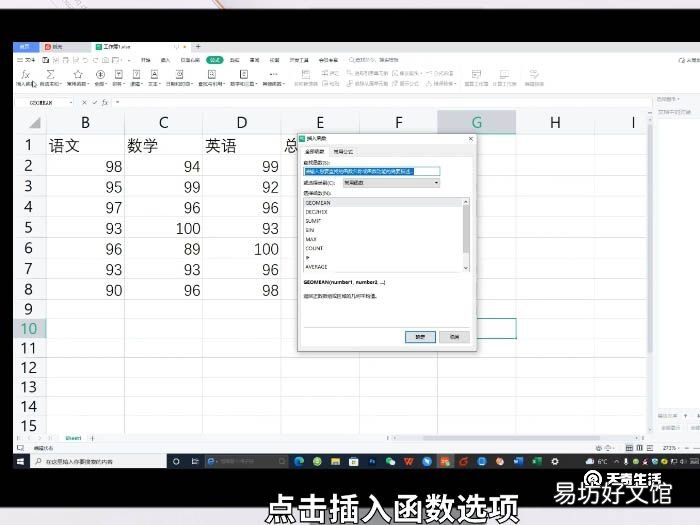Click the fx icon in the formula bar
Image resolution: width=700 pixels, height=525 pixels.
tap(105, 103)
